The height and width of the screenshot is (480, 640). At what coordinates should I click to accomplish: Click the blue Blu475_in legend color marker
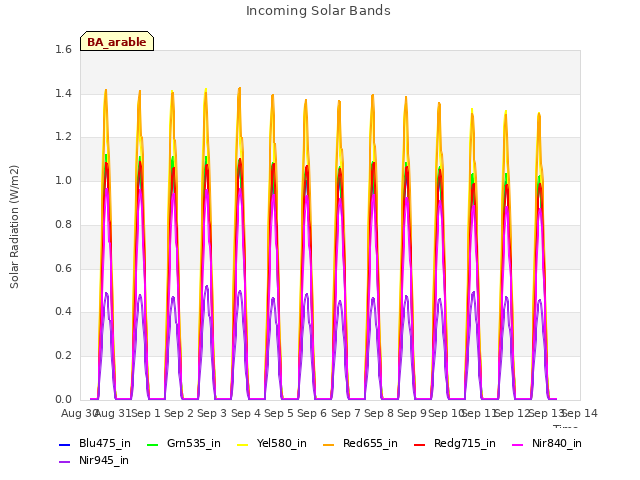64,444
